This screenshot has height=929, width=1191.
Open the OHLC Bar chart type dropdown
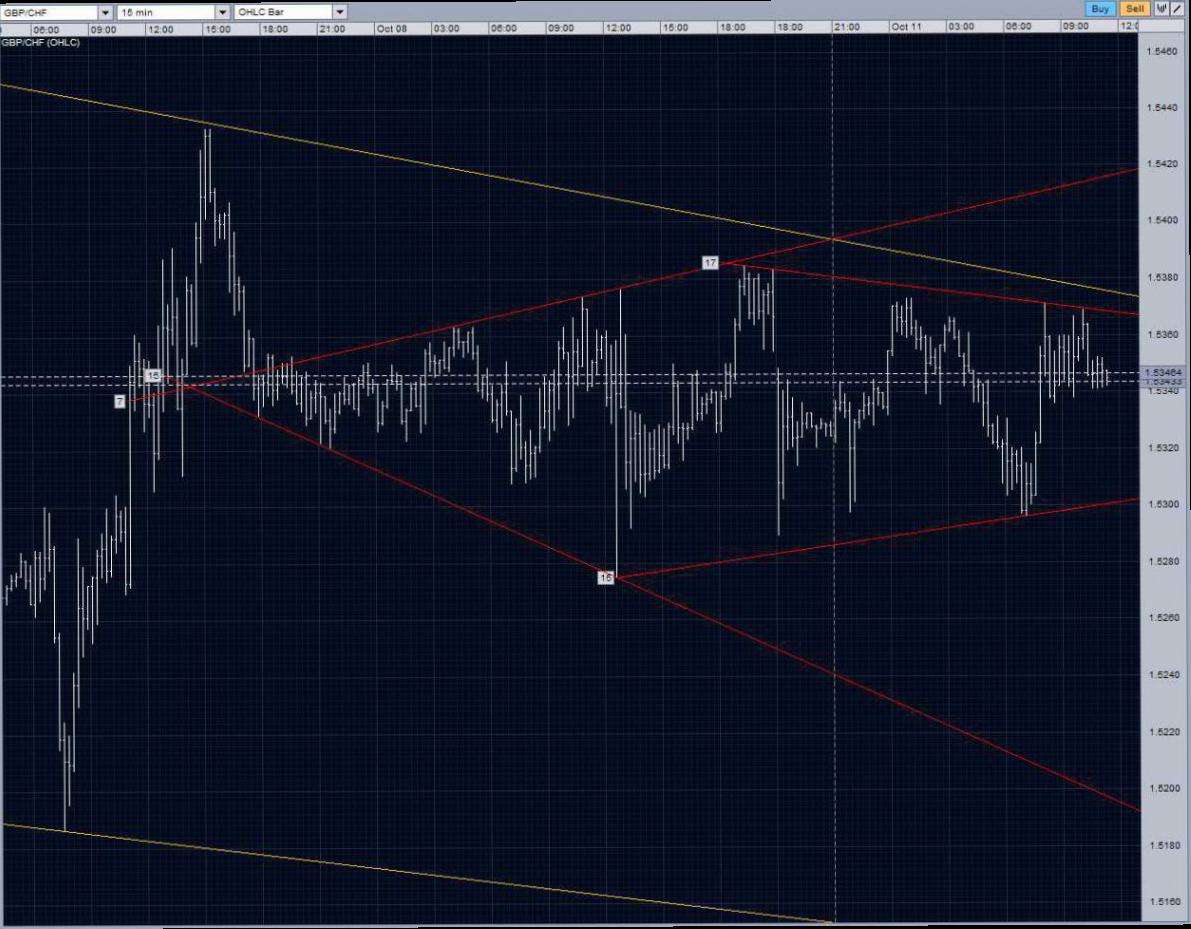coord(340,11)
